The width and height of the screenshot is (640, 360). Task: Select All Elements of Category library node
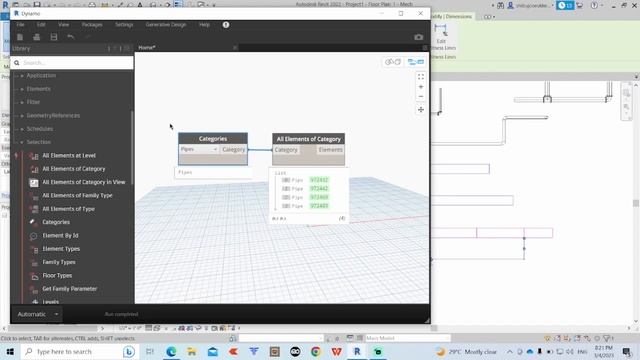pyautogui.click(x=73, y=169)
